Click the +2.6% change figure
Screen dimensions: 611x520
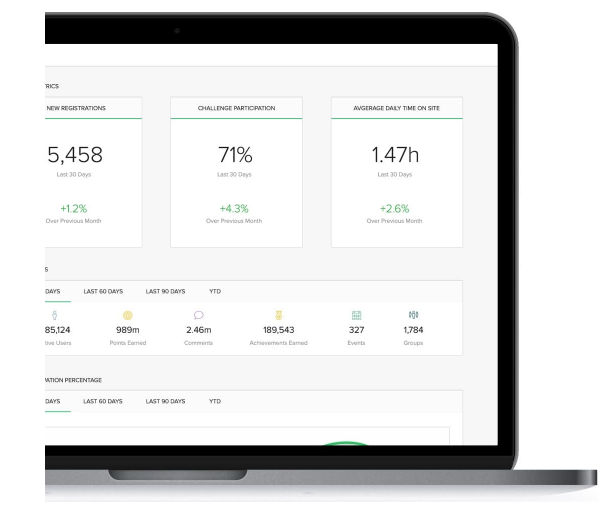click(395, 209)
